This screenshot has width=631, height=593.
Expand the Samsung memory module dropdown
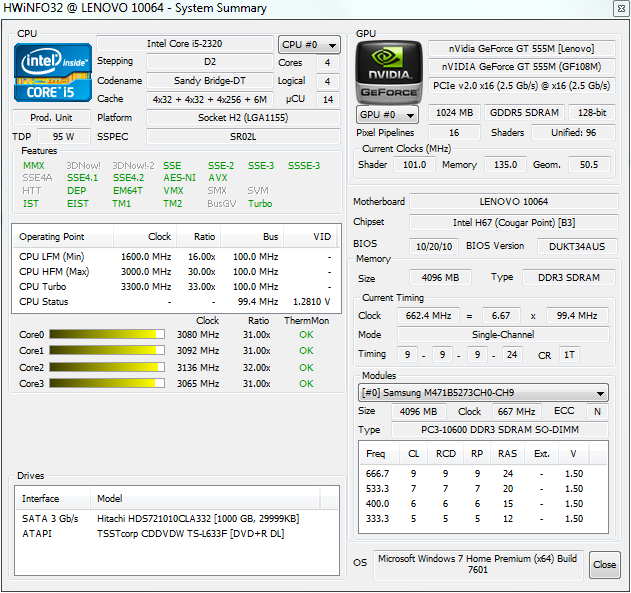click(483, 393)
